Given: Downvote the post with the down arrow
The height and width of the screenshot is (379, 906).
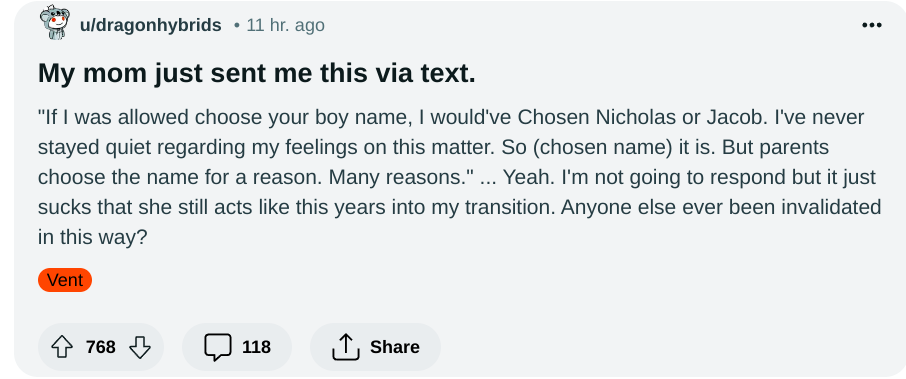Looking at the screenshot, I should click(x=140, y=347).
